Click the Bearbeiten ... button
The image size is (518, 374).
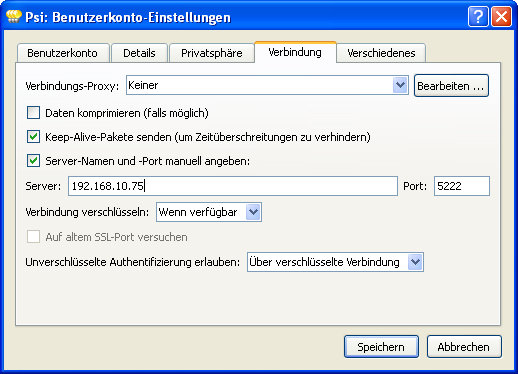click(451, 86)
